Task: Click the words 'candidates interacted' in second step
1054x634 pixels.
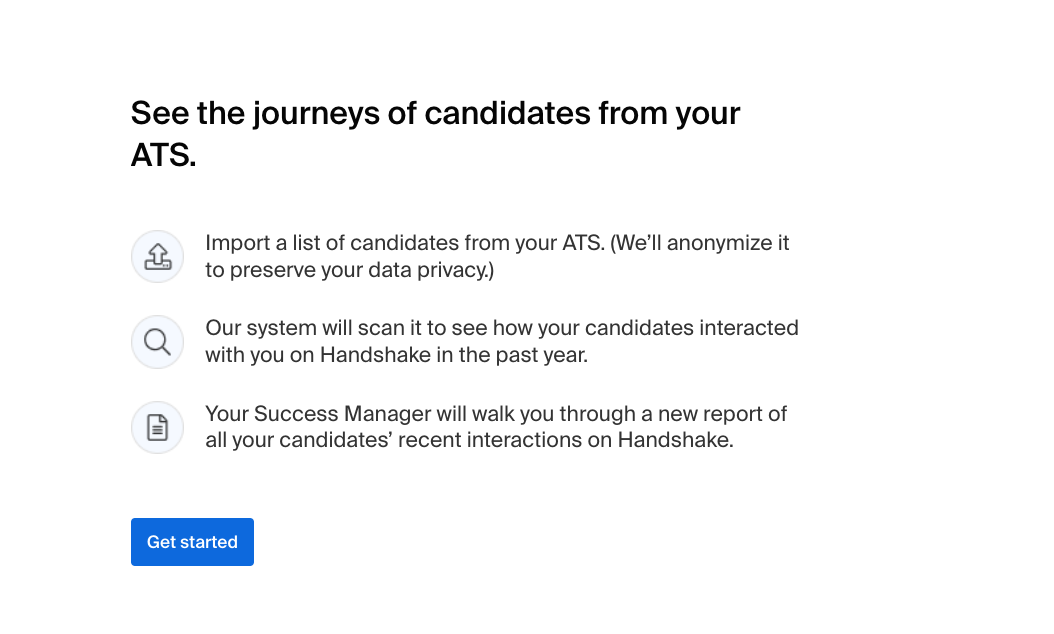Action: pyautogui.click(x=692, y=328)
